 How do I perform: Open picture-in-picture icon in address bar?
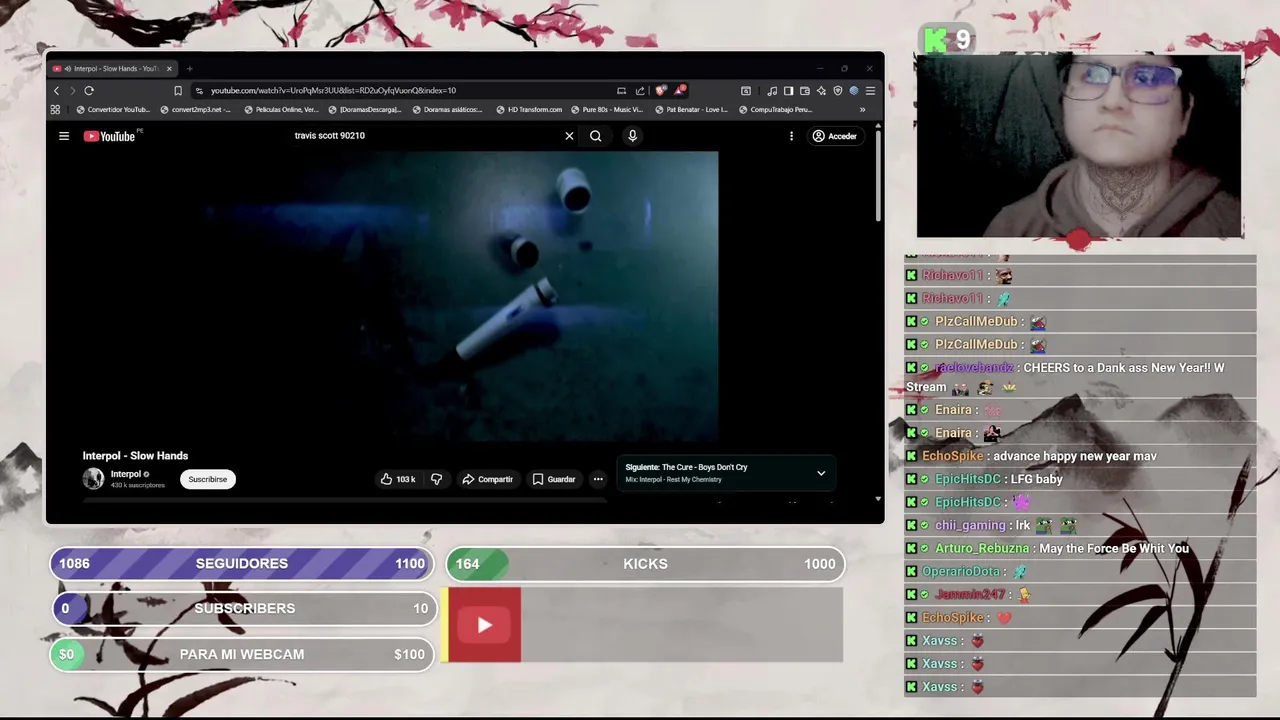point(621,91)
